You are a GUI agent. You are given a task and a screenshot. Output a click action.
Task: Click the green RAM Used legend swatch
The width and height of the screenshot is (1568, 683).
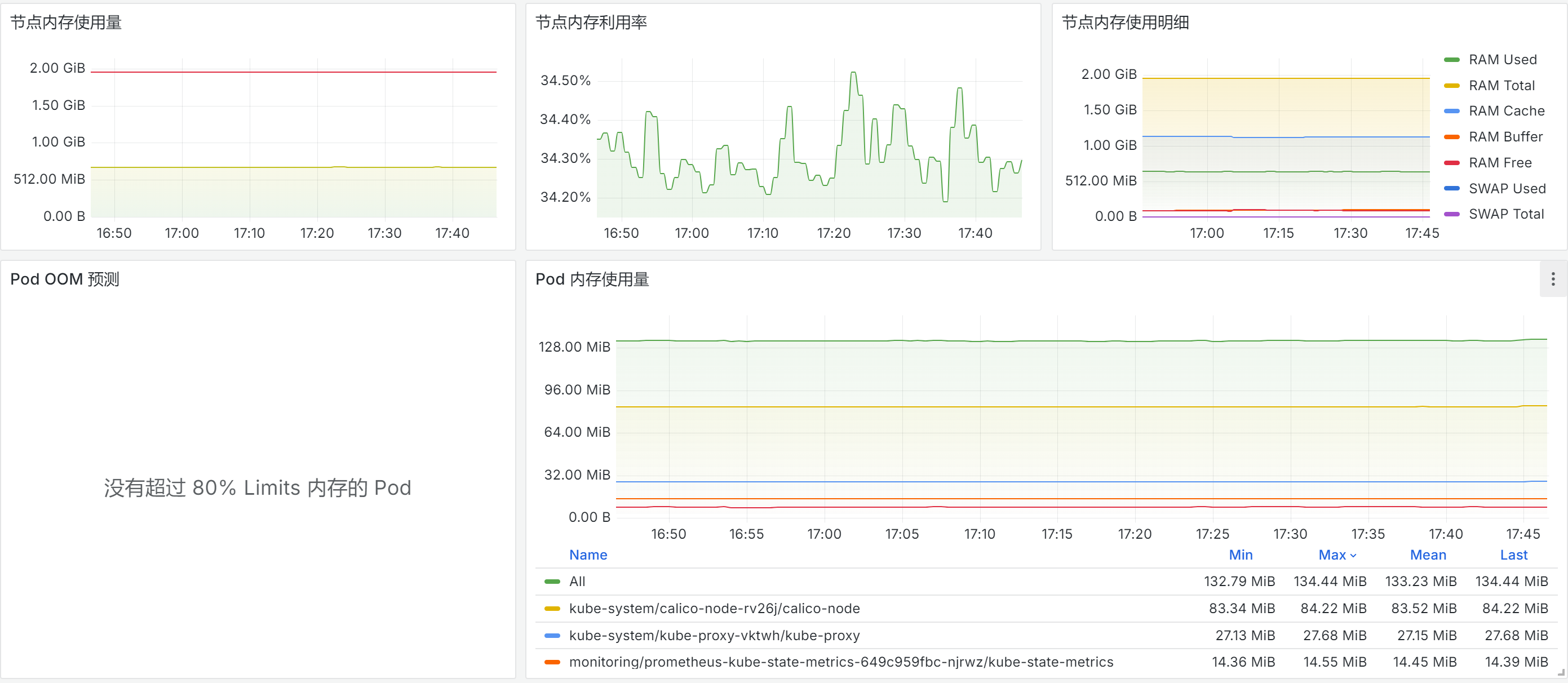pos(1452,60)
